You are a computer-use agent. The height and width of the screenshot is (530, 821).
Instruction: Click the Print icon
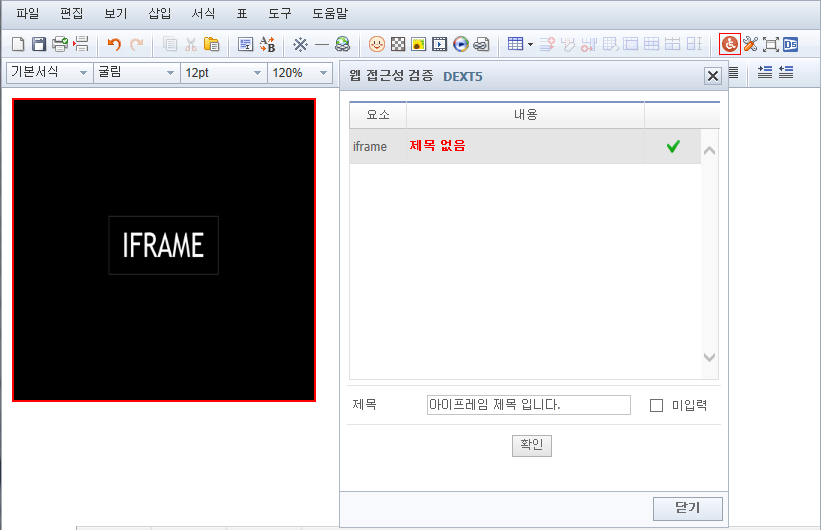point(60,44)
